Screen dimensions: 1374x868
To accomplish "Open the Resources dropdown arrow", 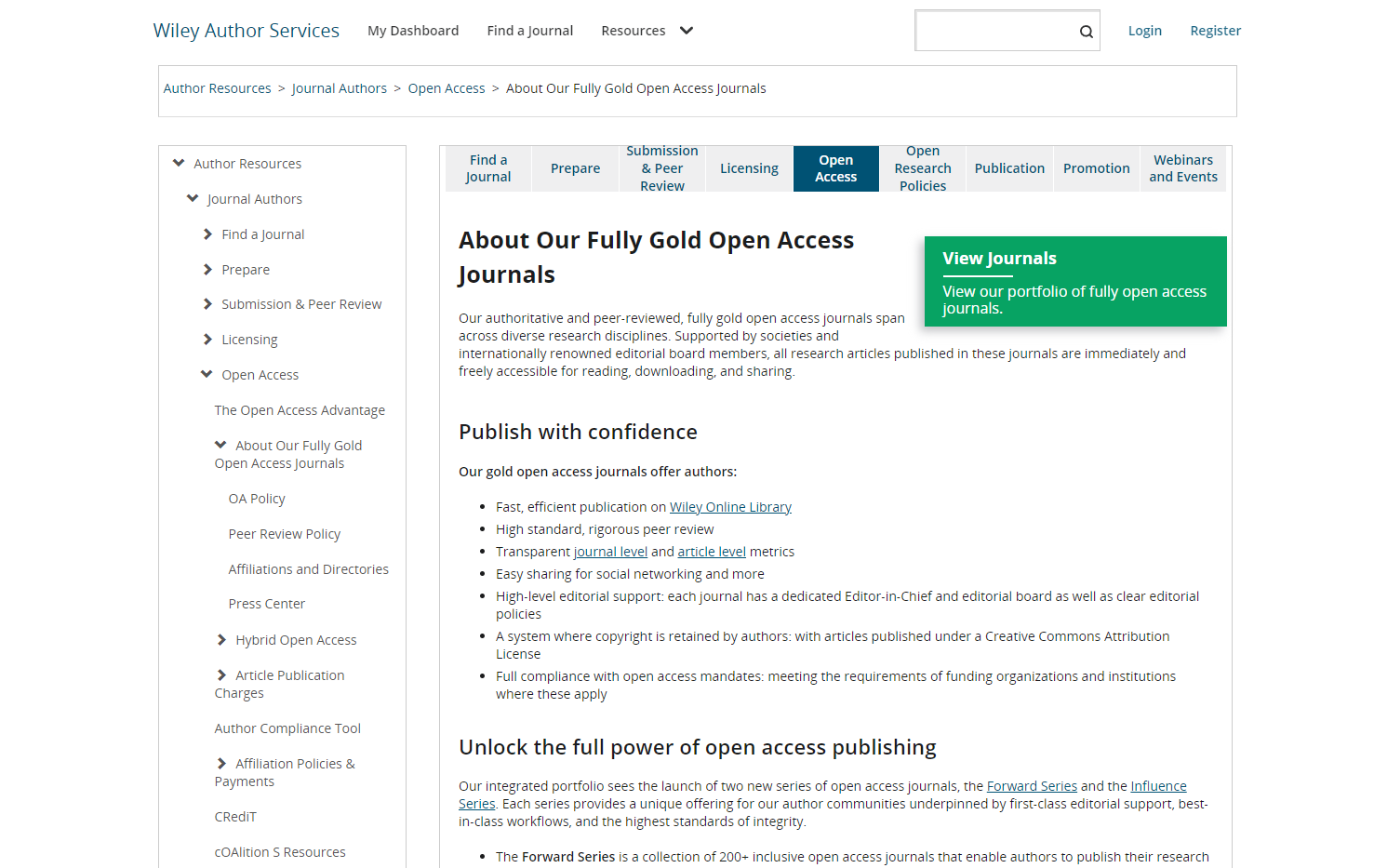I will click(x=687, y=31).
